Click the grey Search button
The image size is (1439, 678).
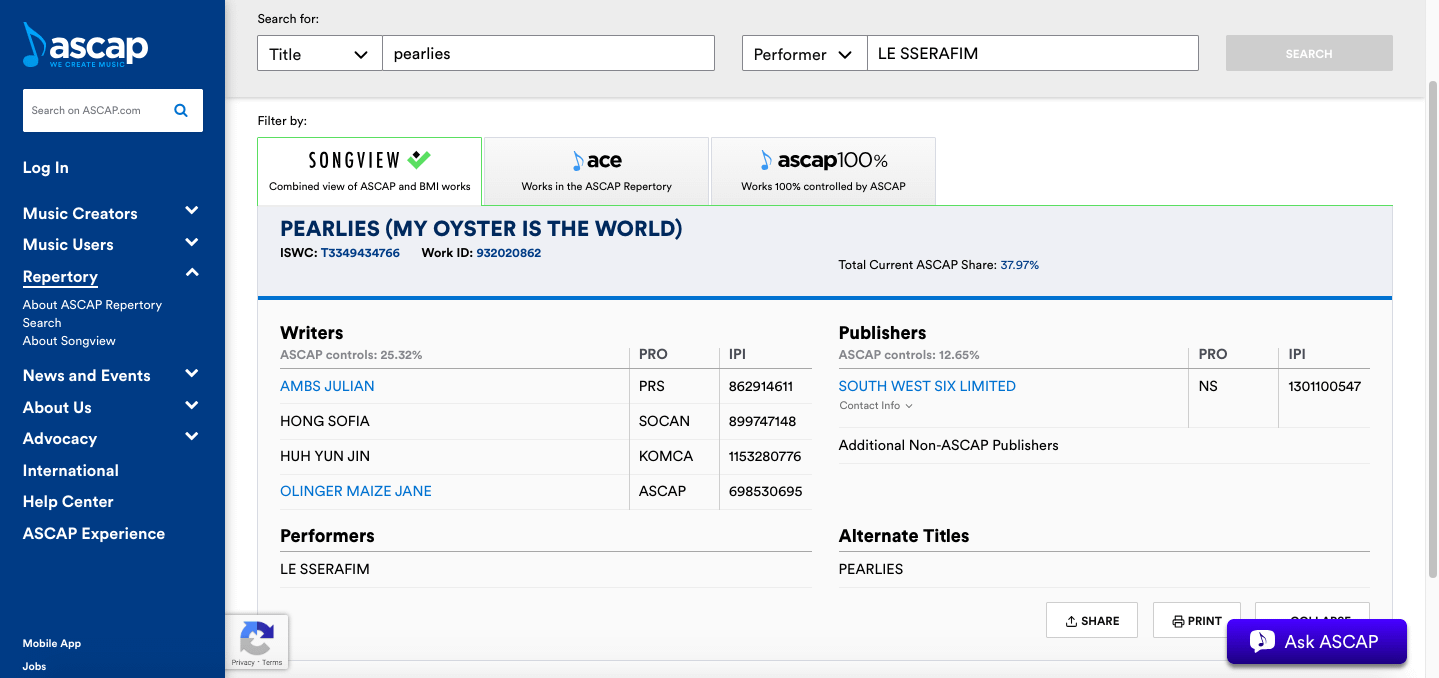[x=1308, y=54]
